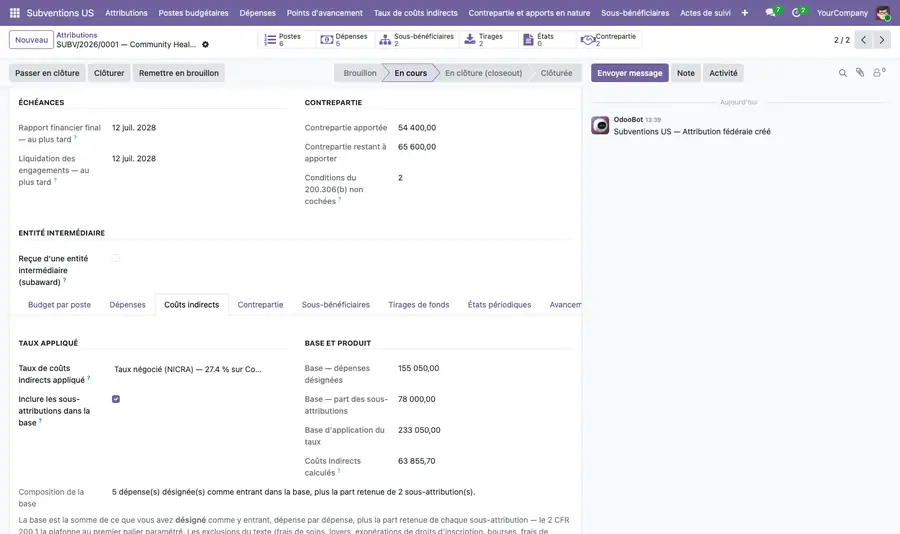
Task: Toggle Reçue d'une entité intermédiaire checkbox
Action: pyautogui.click(x=116, y=258)
